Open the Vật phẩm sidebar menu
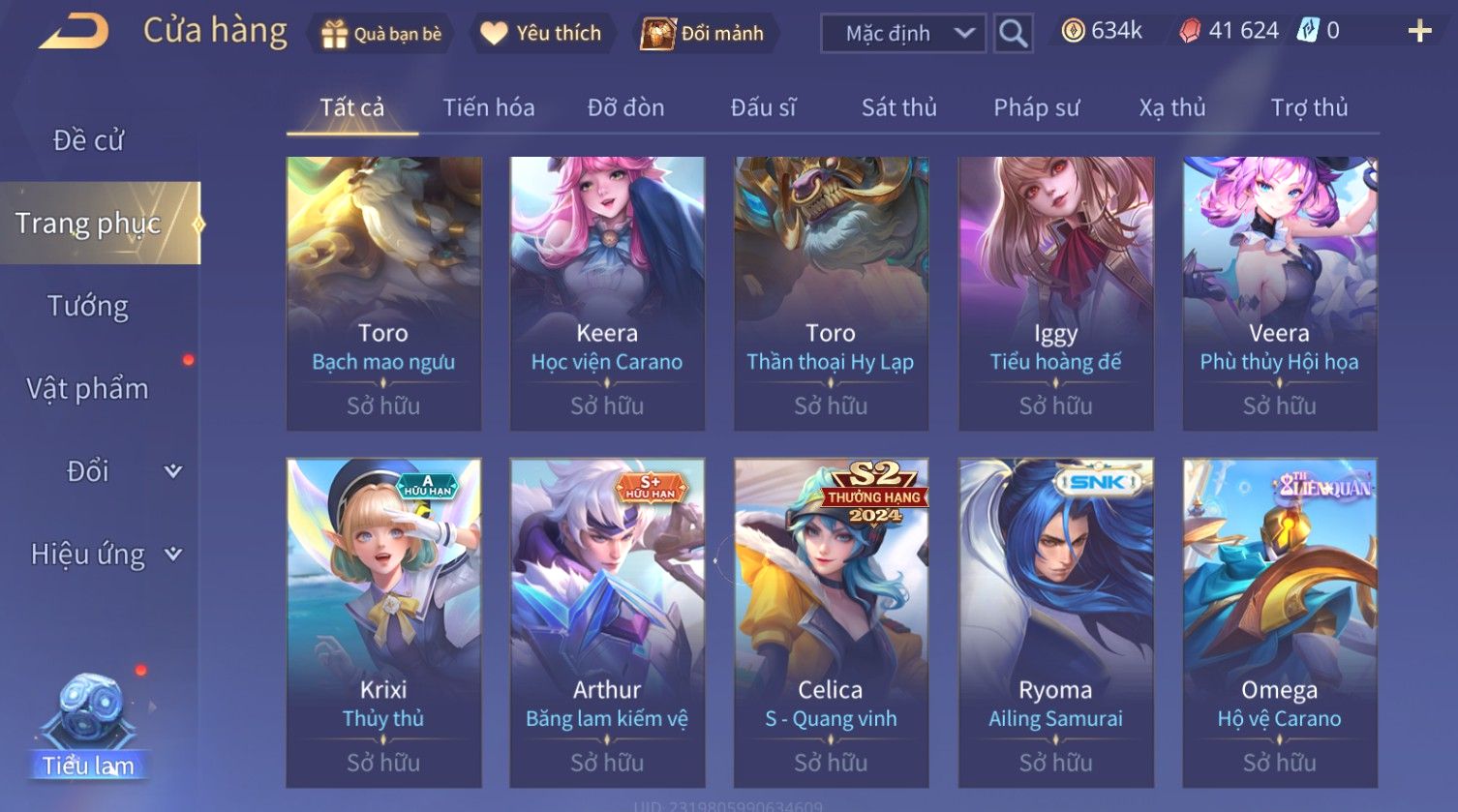 click(87, 389)
